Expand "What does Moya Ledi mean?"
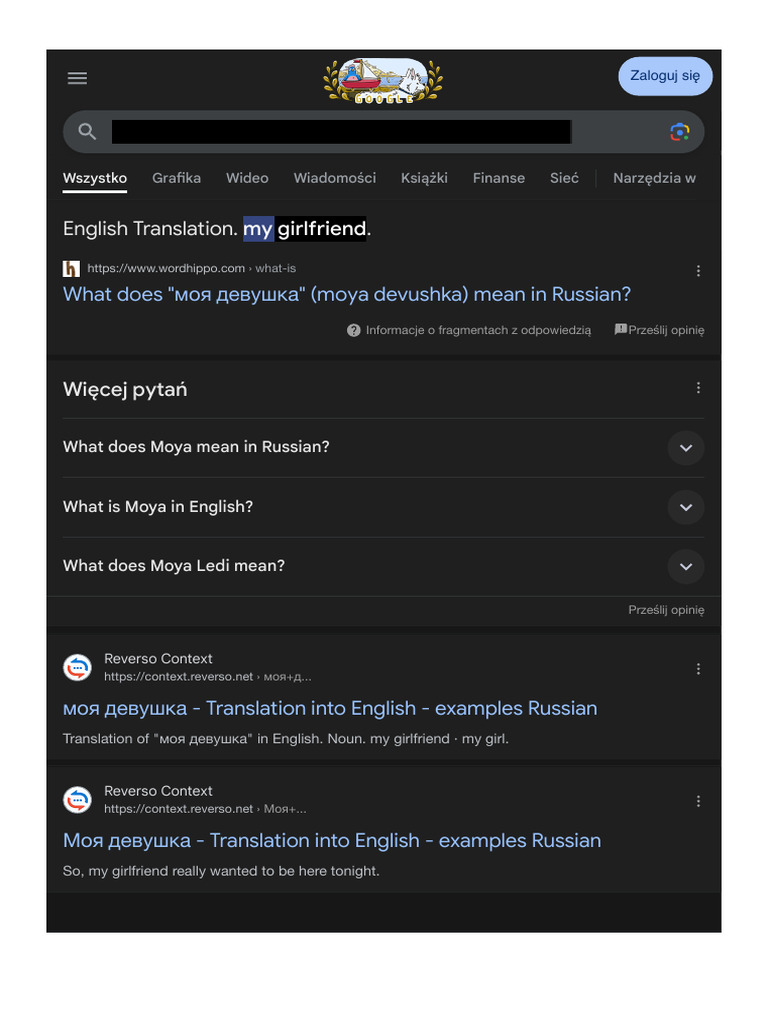Screen dimensions: 768x1024 click(x=685, y=567)
